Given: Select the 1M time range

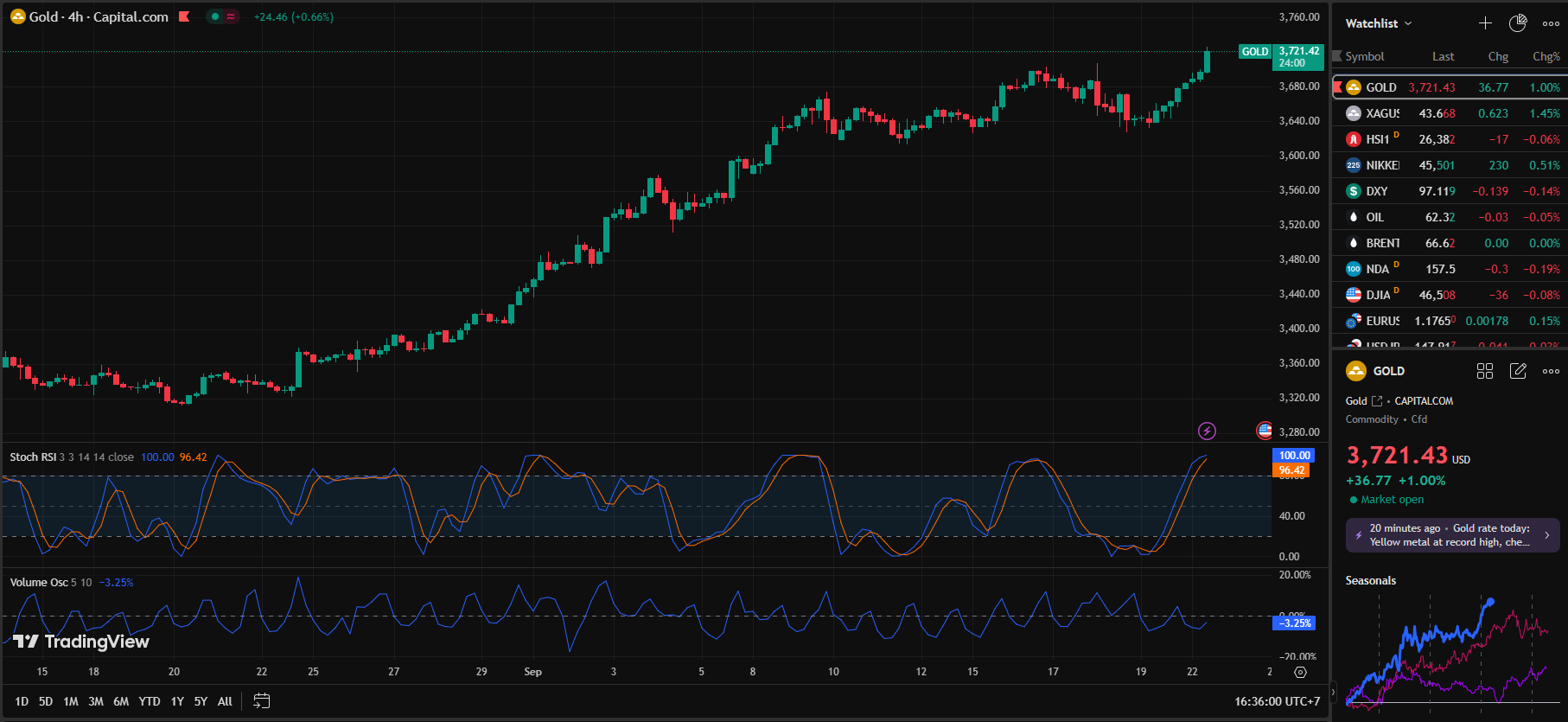Looking at the screenshot, I should (x=71, y=701).
